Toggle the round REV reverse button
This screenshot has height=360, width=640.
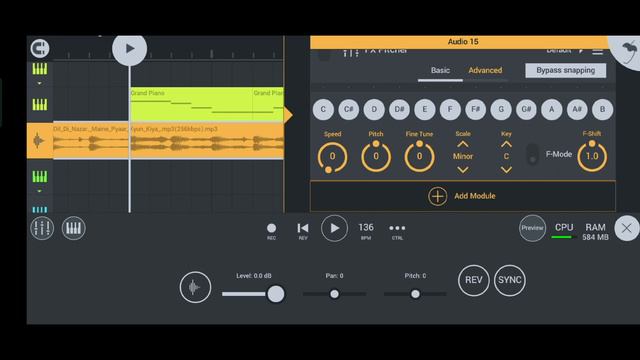click(473, 280)
